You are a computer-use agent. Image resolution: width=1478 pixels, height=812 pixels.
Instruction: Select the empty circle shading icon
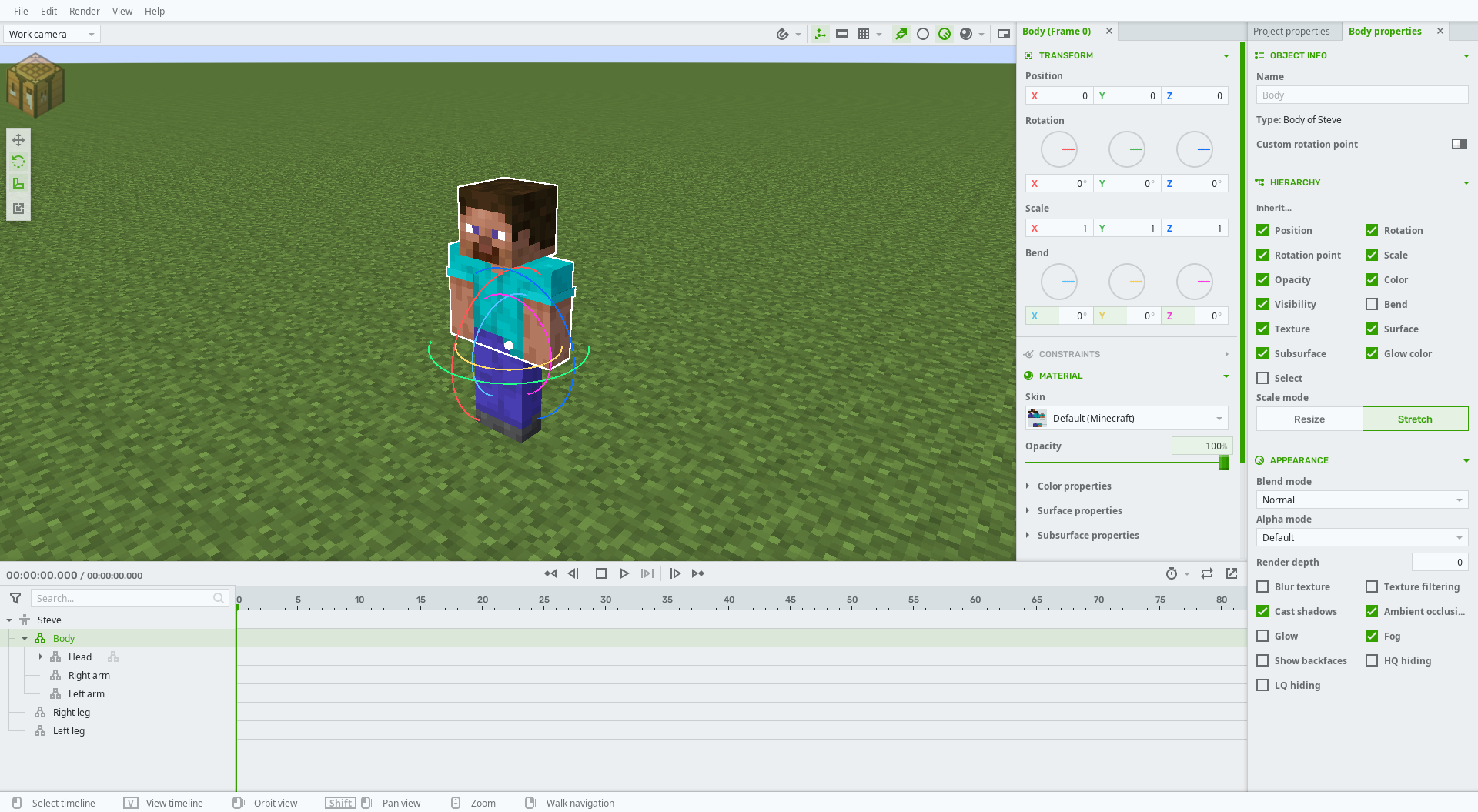tap(923, 34)
